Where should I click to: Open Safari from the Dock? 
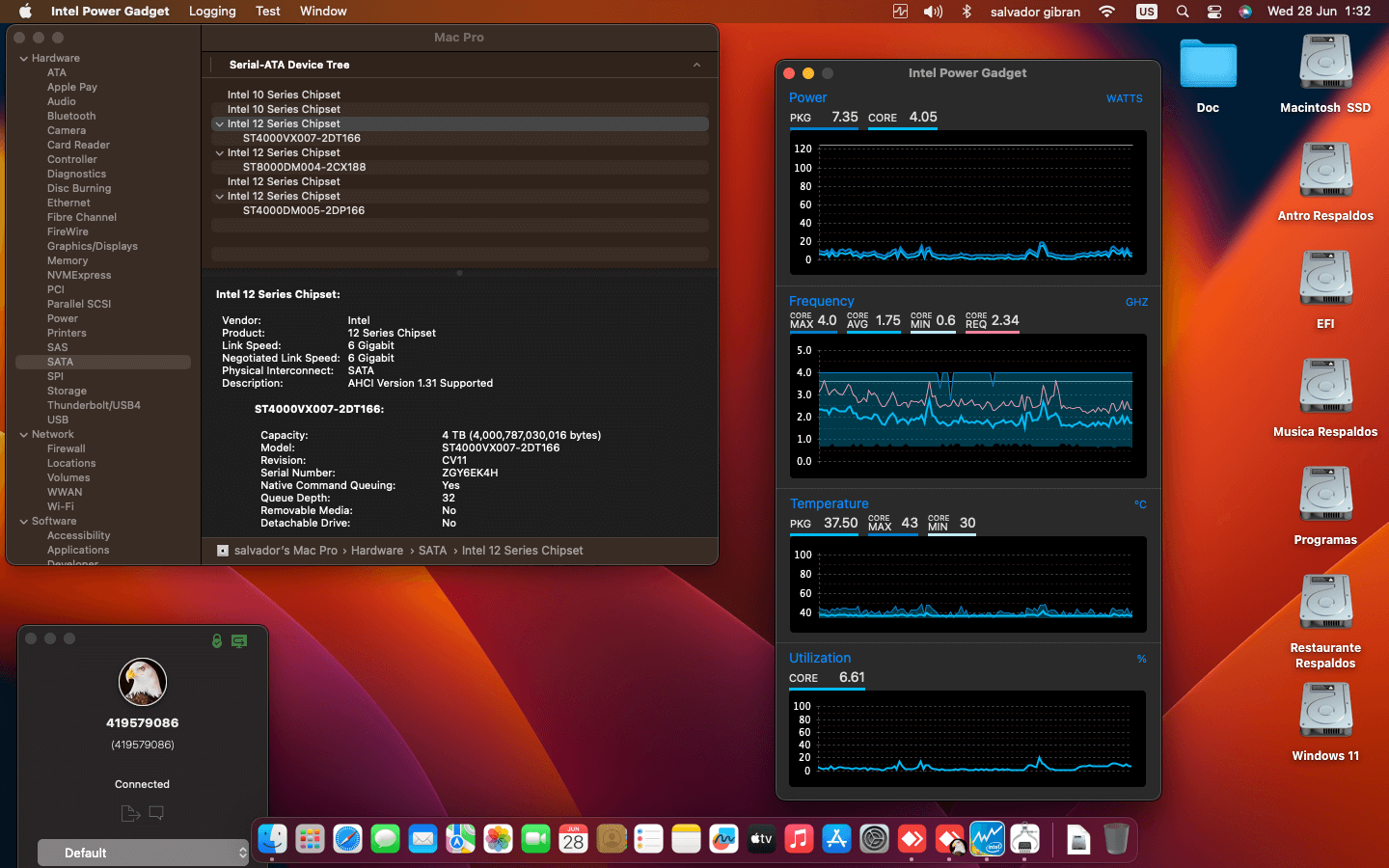[x=347, y=839]
